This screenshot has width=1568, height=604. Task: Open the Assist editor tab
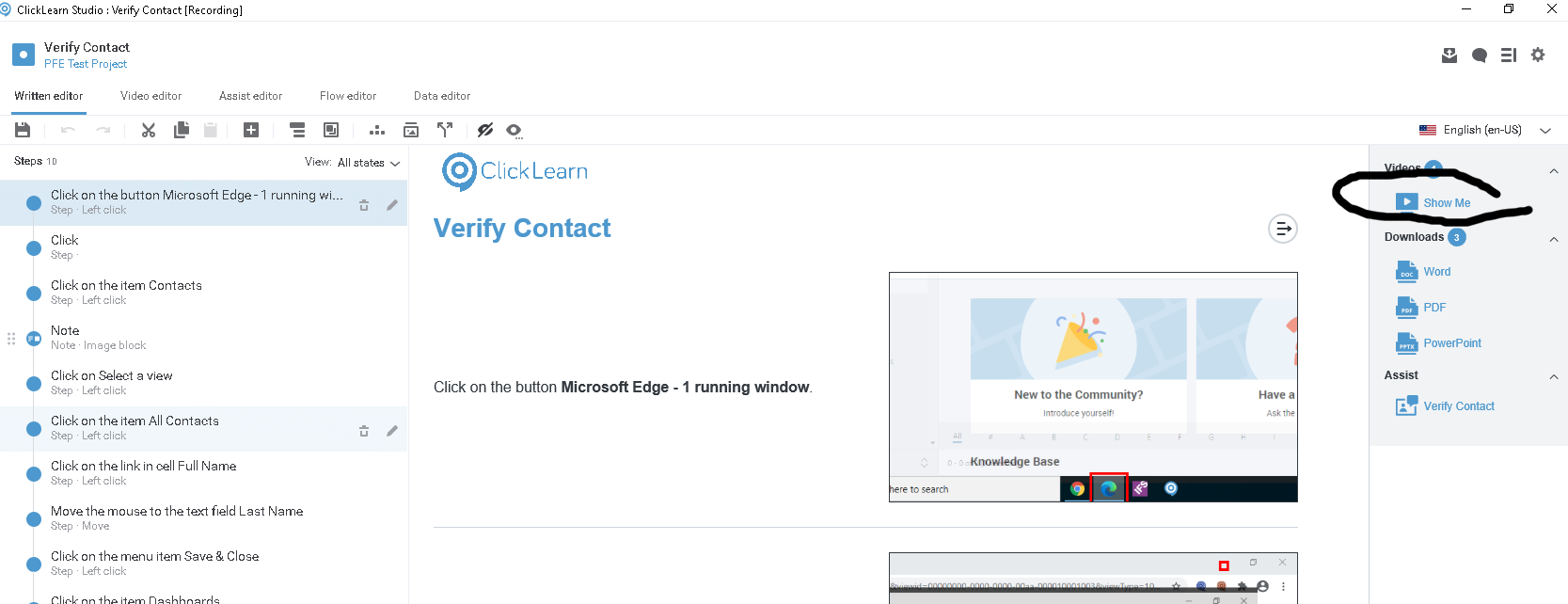point(250,96)
